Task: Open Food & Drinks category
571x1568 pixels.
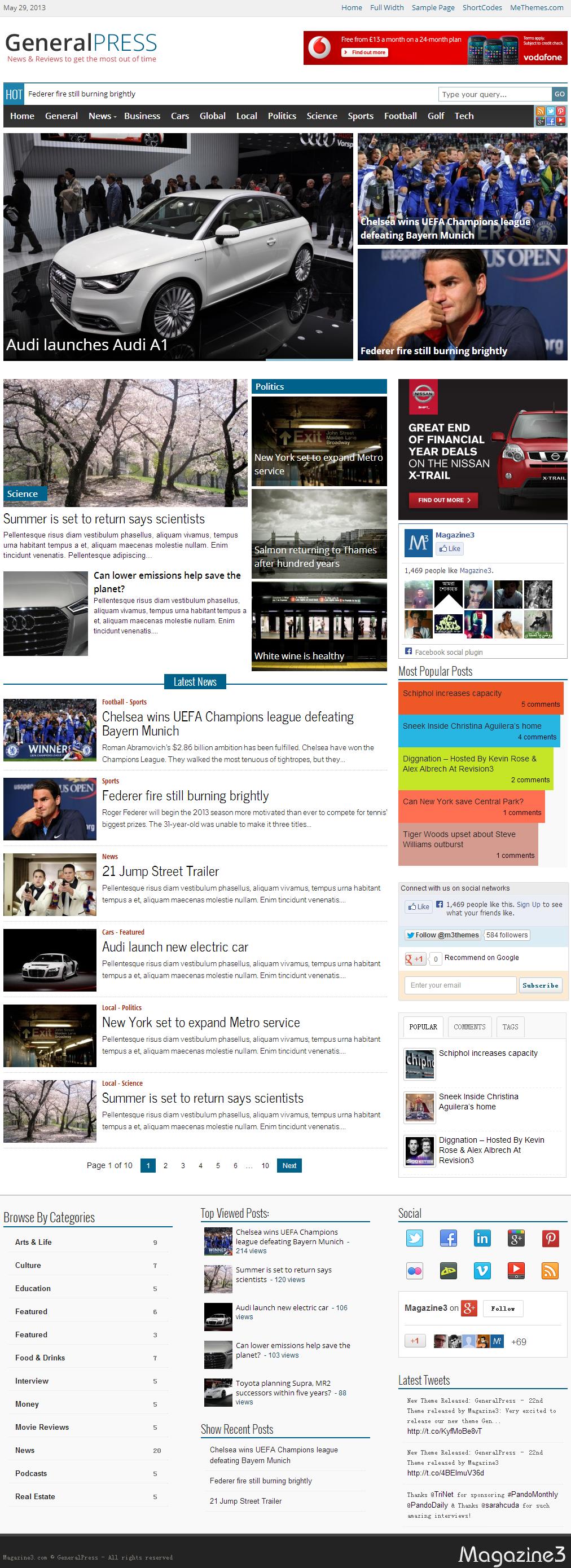Action: pos(40,1358)
